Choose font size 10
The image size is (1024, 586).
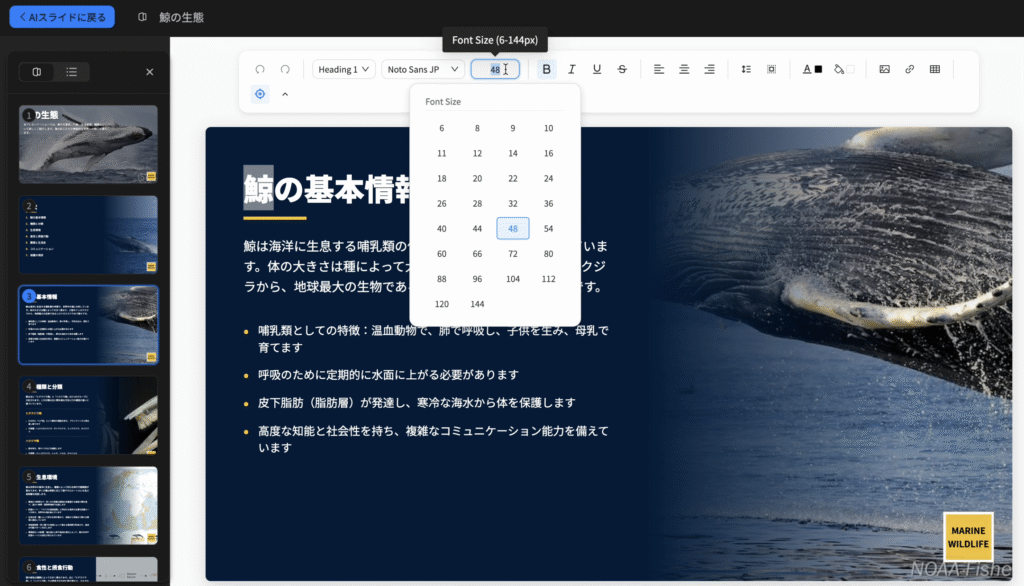tap(549, 128)
